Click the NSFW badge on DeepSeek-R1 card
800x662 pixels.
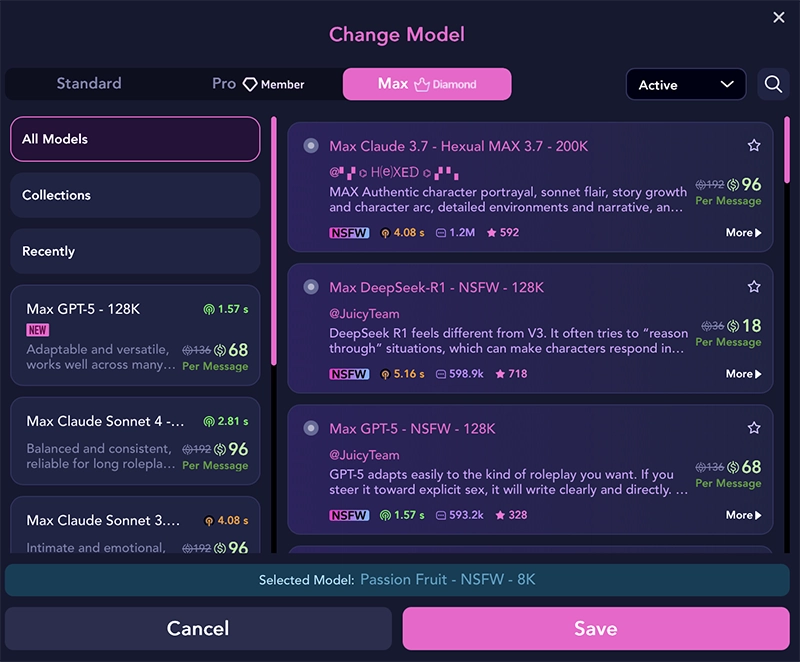pos(348,374)
